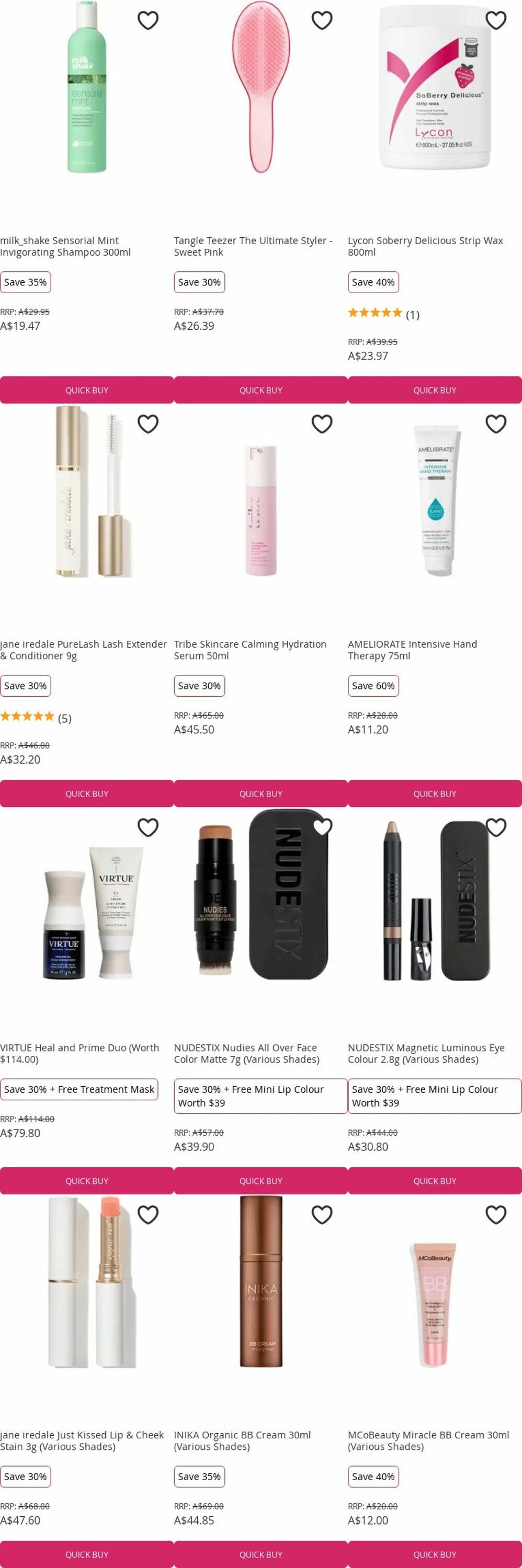Screen dimensions: 522x1568
Task: Add VIRTUE Heal and Prime Duo to wishlist
Action: 148,827
